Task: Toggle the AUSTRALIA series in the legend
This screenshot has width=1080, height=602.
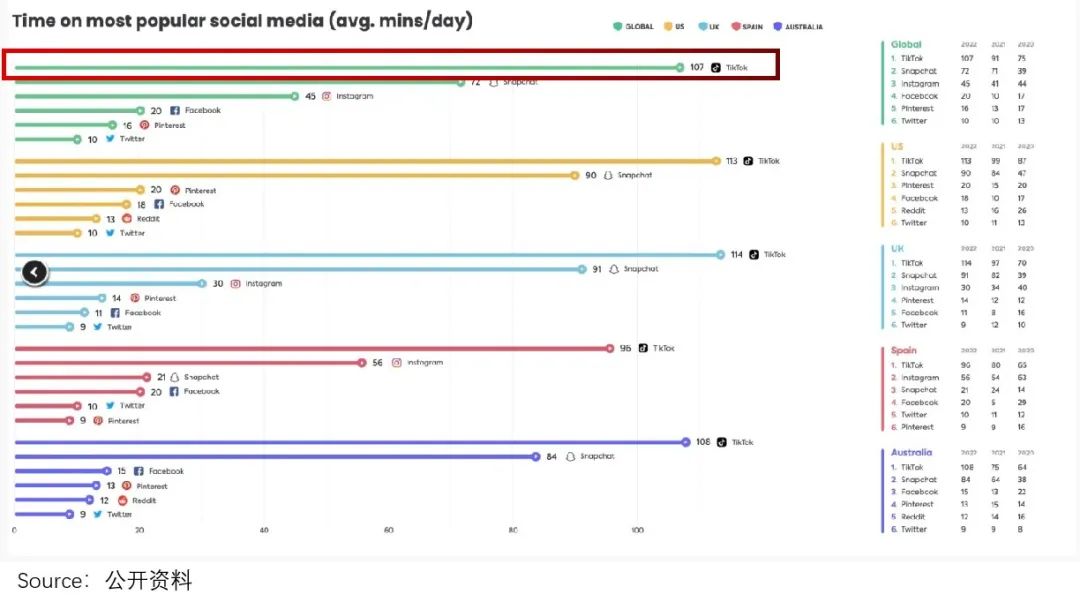Action: [796, 27]
